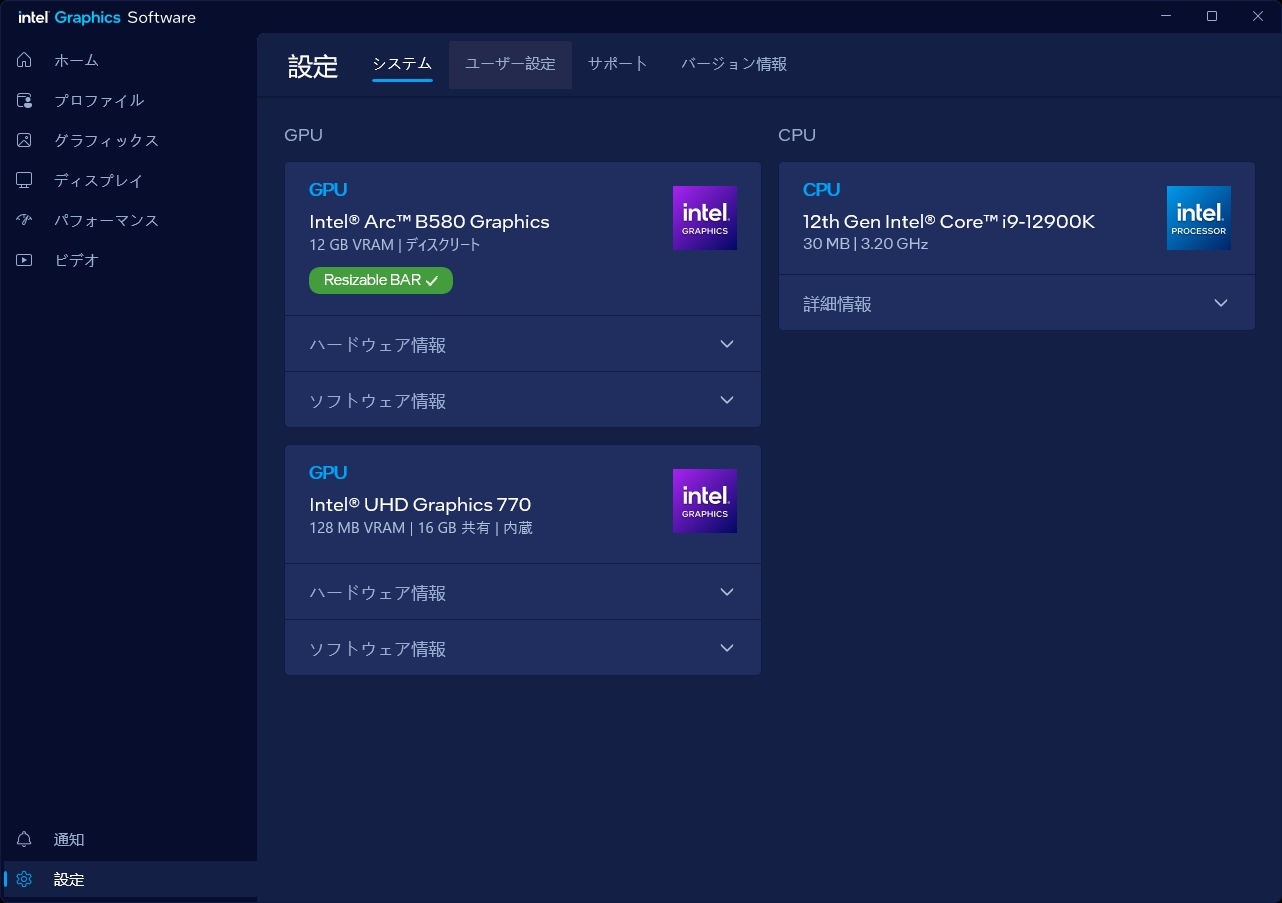1282x903 pixels.
Task: Minimize the Intel Graphics Software window
Action: [x=1167, y=16]
